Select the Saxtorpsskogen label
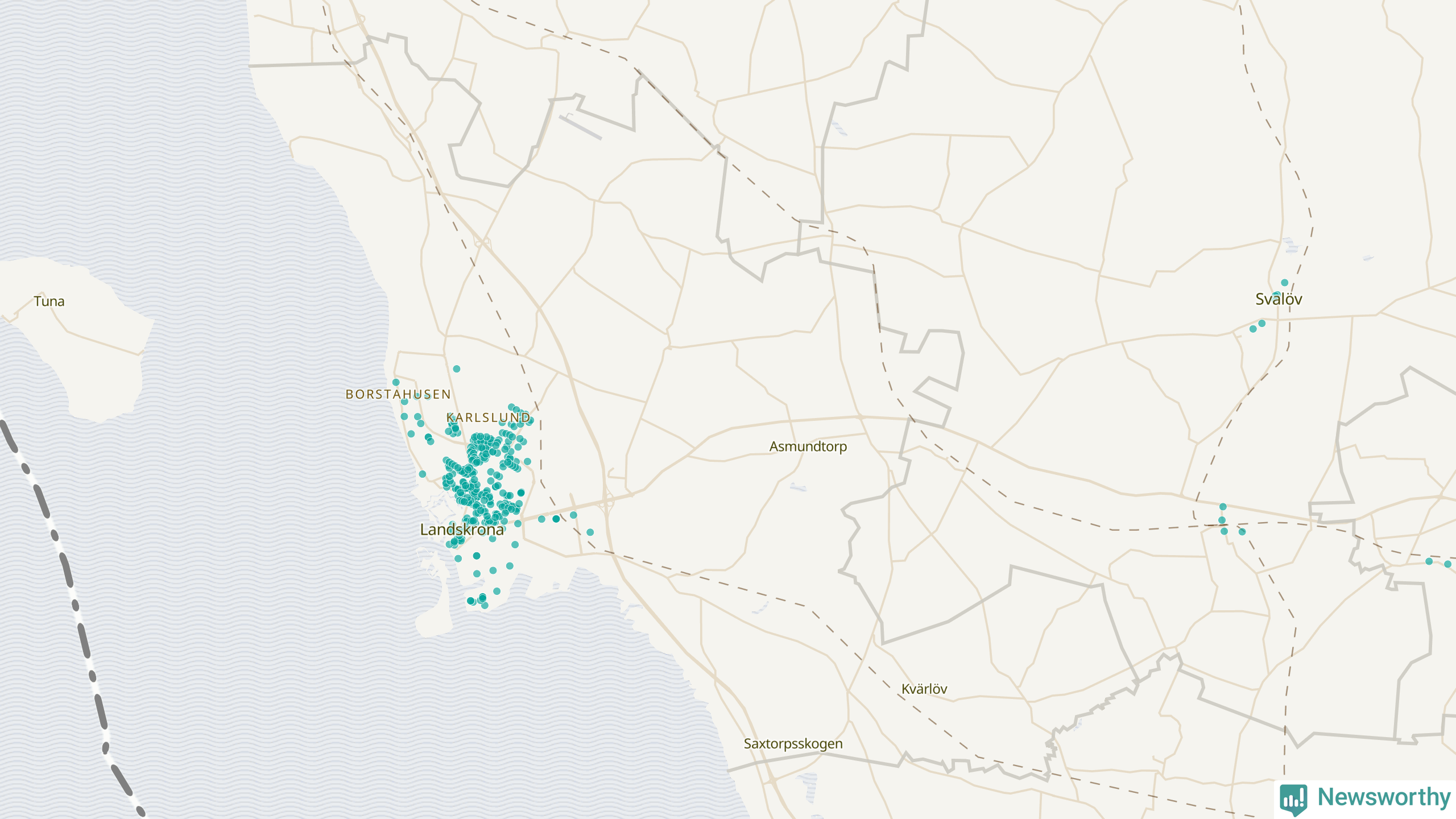Screen dimensions: 1456x819 tap(793, 743)
